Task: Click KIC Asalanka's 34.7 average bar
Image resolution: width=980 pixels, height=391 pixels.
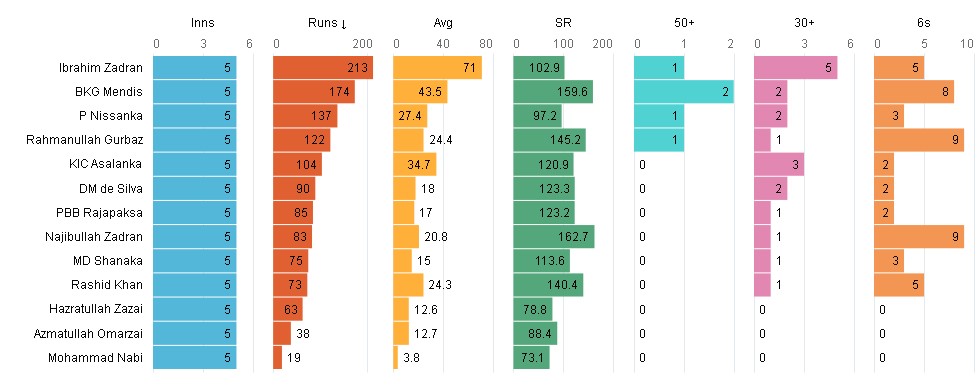Action: click(x=414, y=164)
